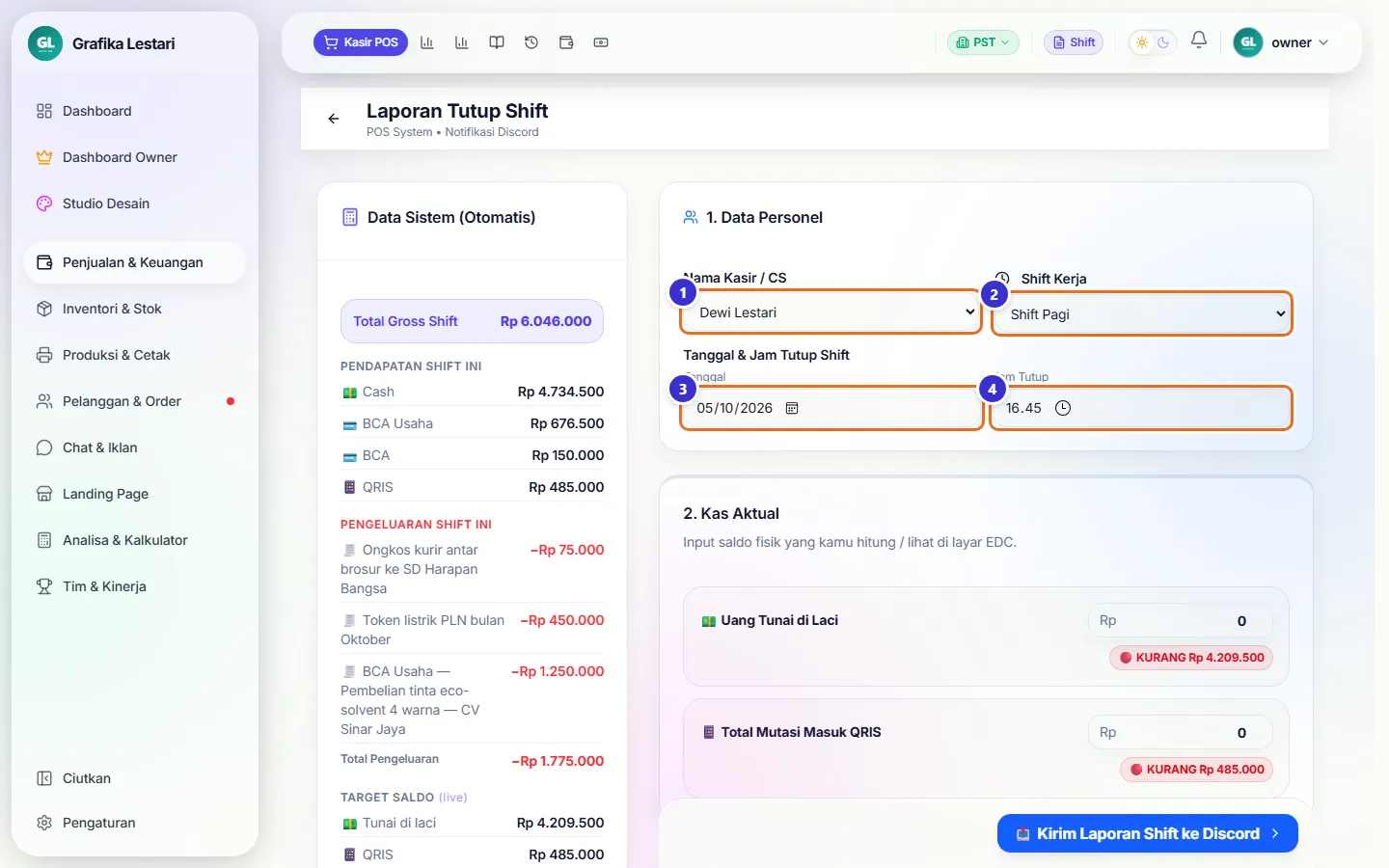Click the KURANG Rp 485.000 badge
The image size is (1389, 868).
point(1196,770)
